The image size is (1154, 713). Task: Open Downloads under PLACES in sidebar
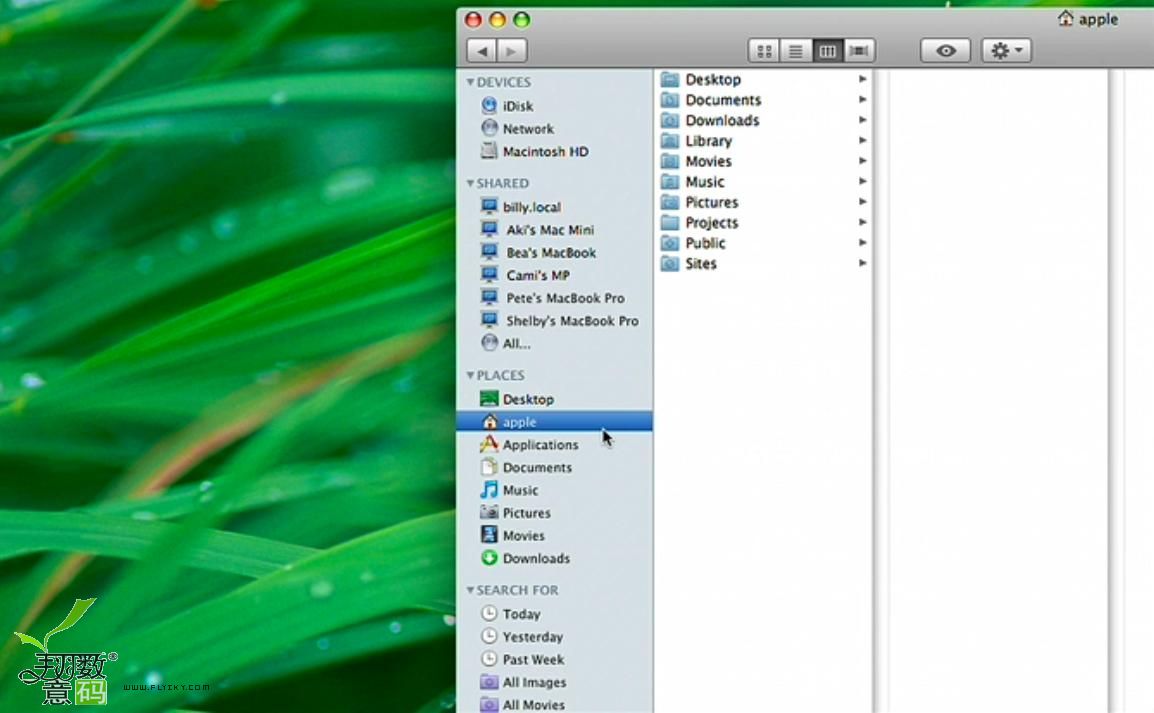click(x=554, y=558)
